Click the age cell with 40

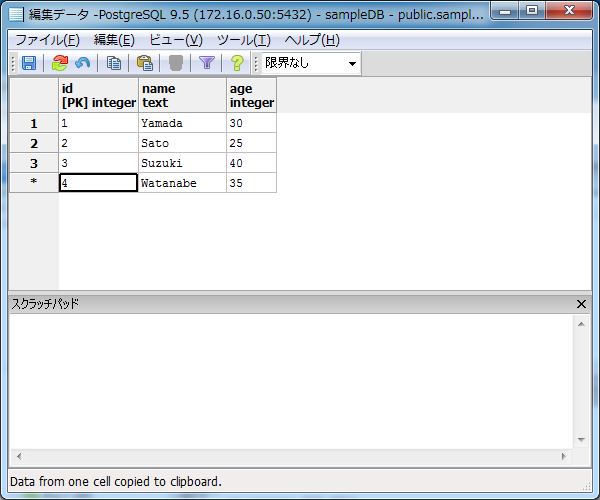click(x=251, y=163)
